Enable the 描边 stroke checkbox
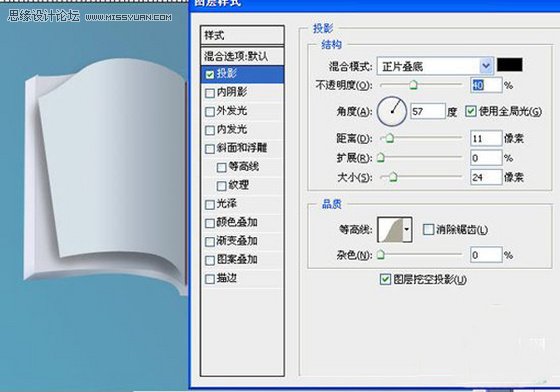560x392 pixels. tap(210, 279)
